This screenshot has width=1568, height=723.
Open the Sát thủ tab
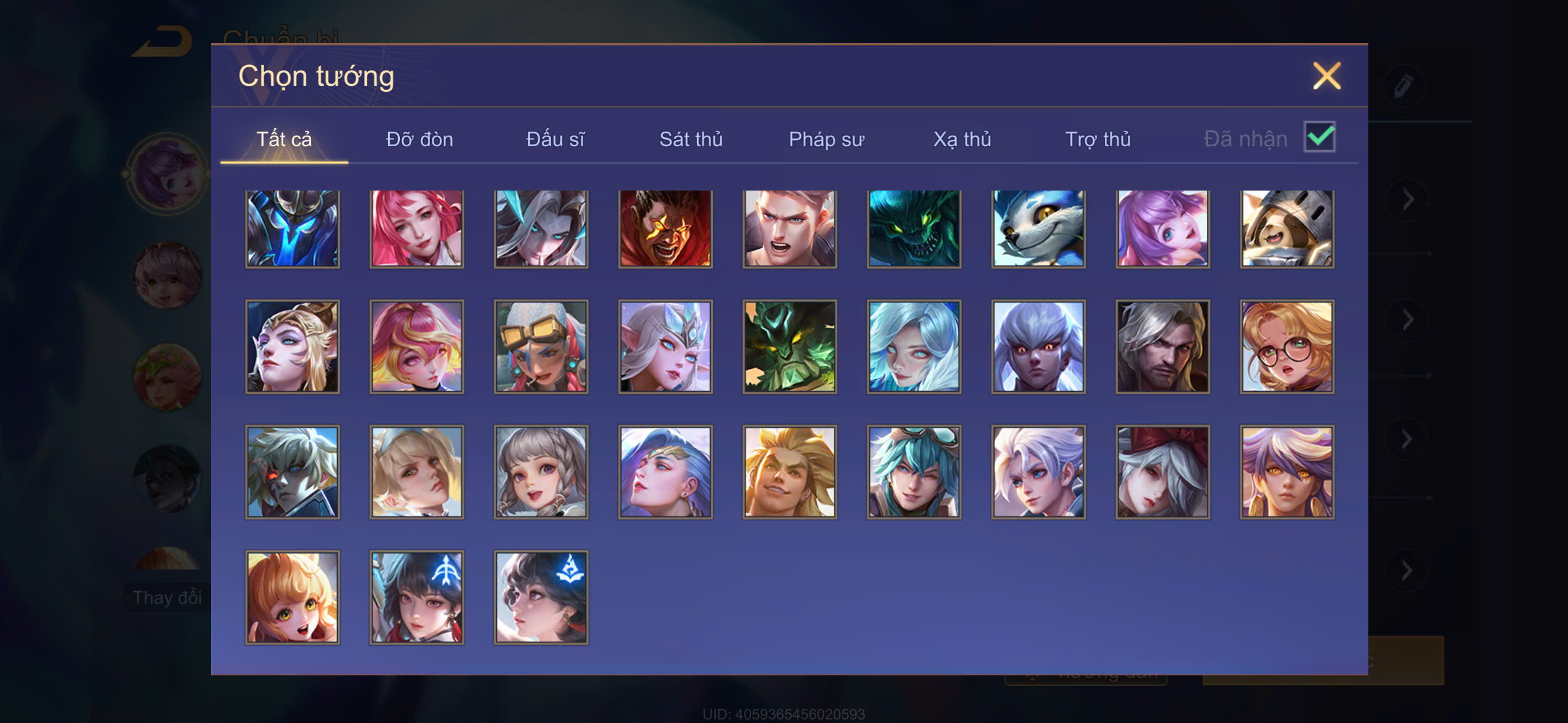(691, 140)
